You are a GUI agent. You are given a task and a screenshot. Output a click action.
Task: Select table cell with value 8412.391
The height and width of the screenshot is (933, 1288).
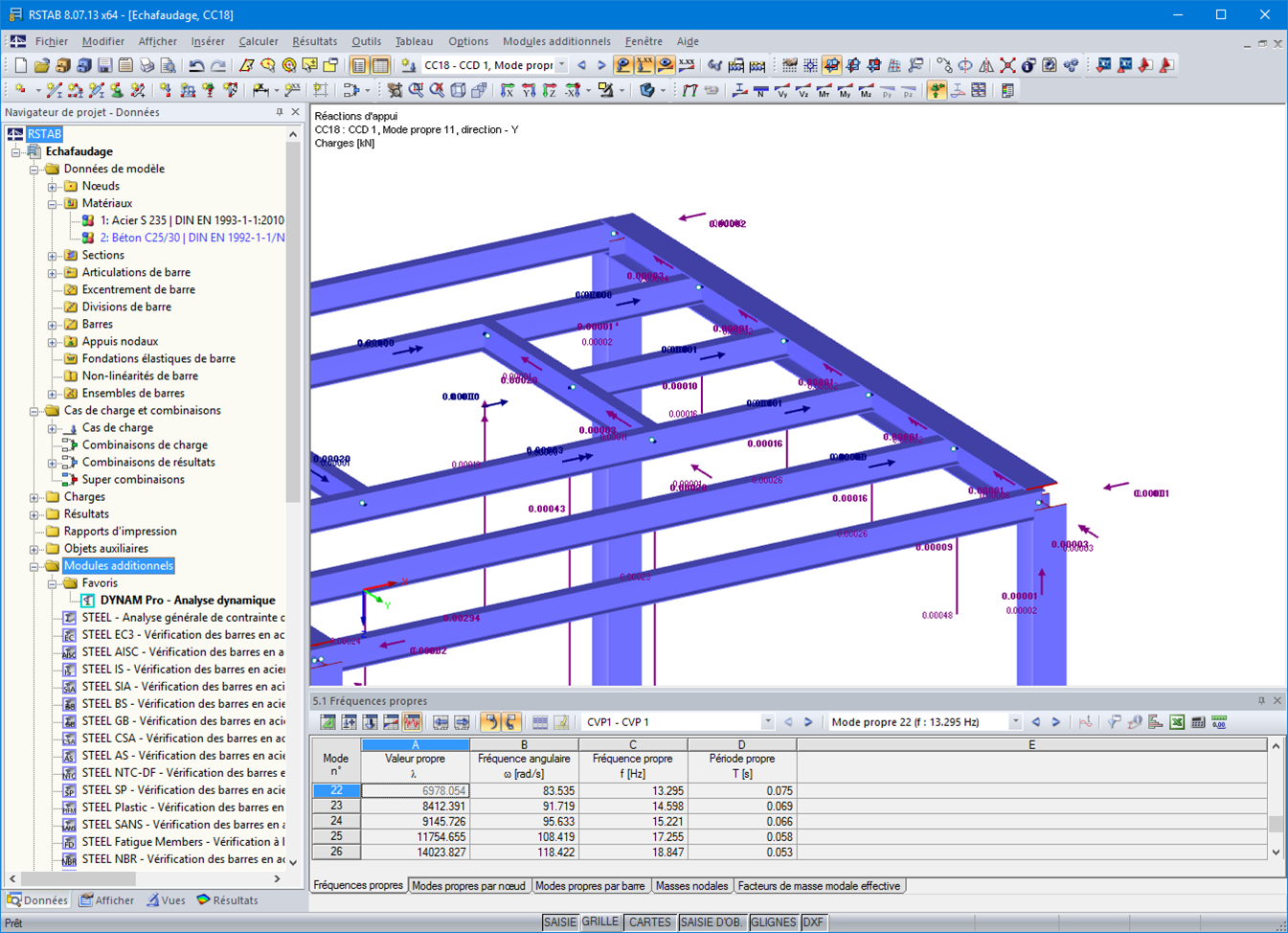point(415,807)
